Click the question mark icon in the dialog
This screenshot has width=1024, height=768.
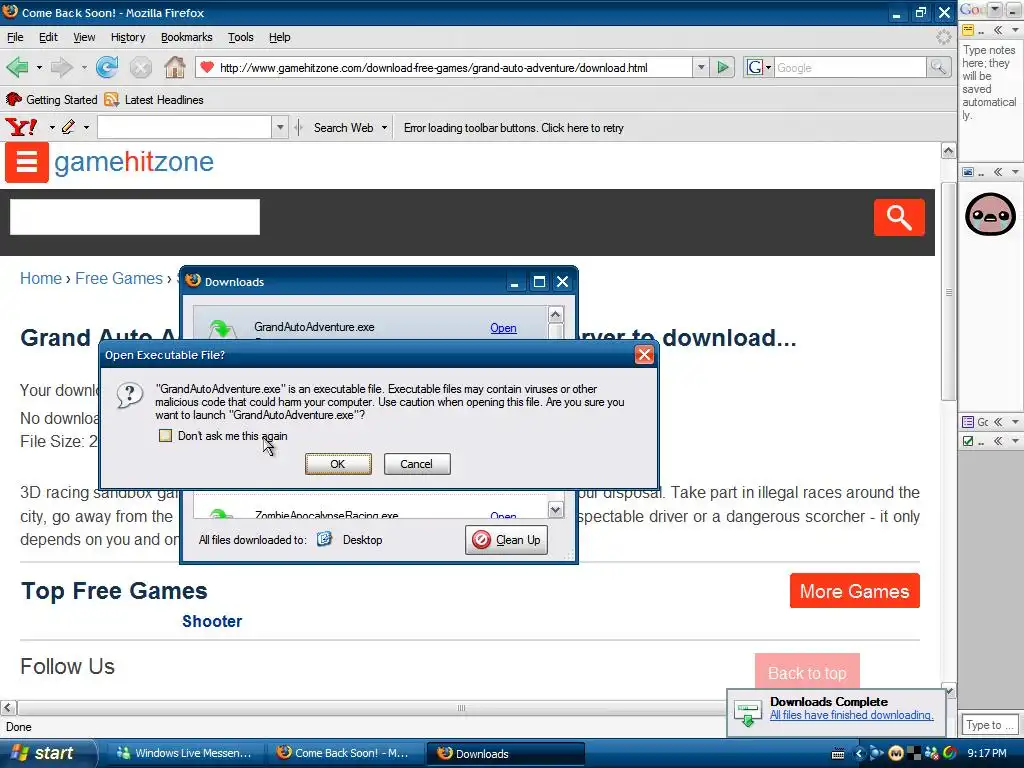point(129,395)
